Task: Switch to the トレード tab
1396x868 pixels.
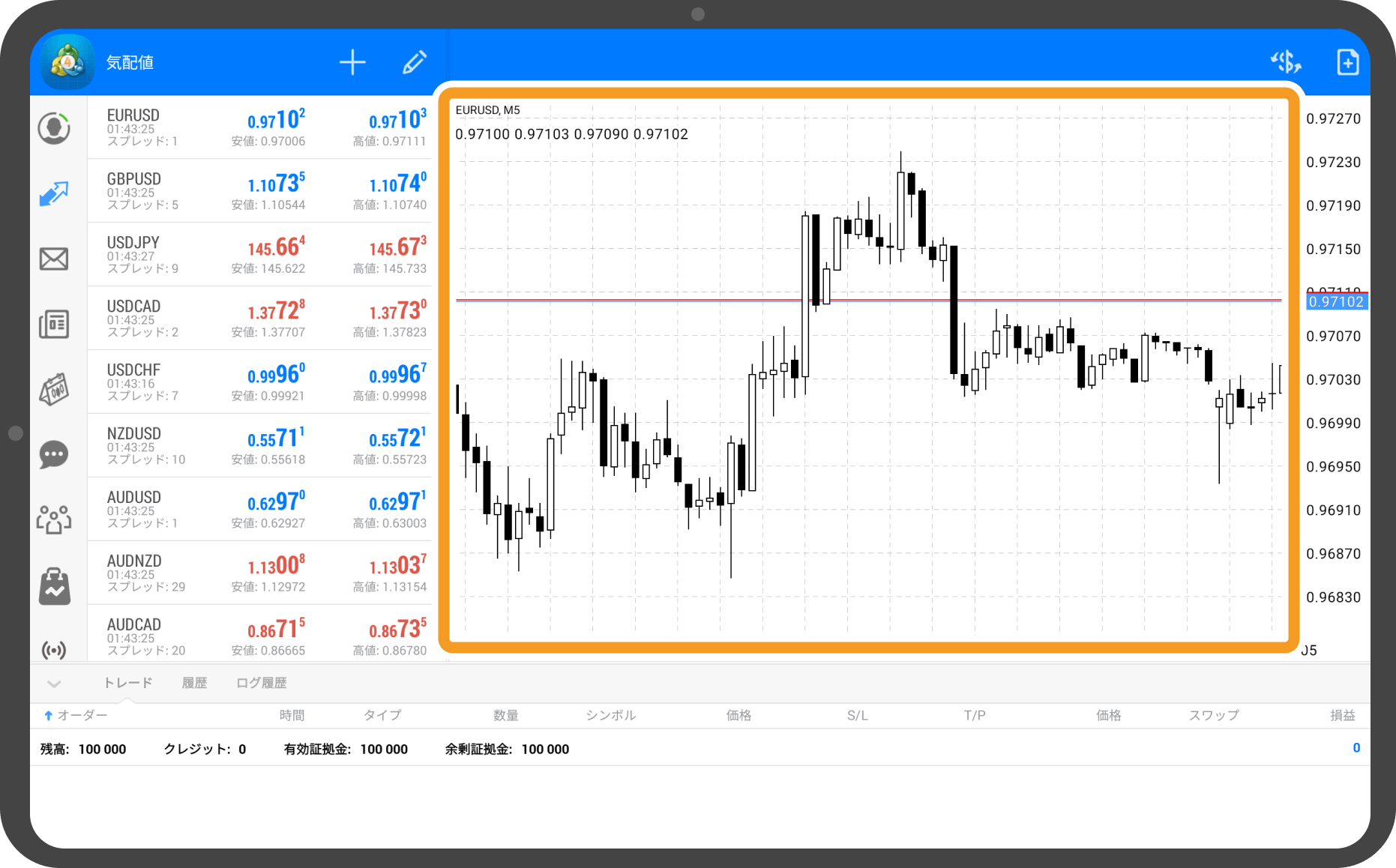Action: pos(127,683)
